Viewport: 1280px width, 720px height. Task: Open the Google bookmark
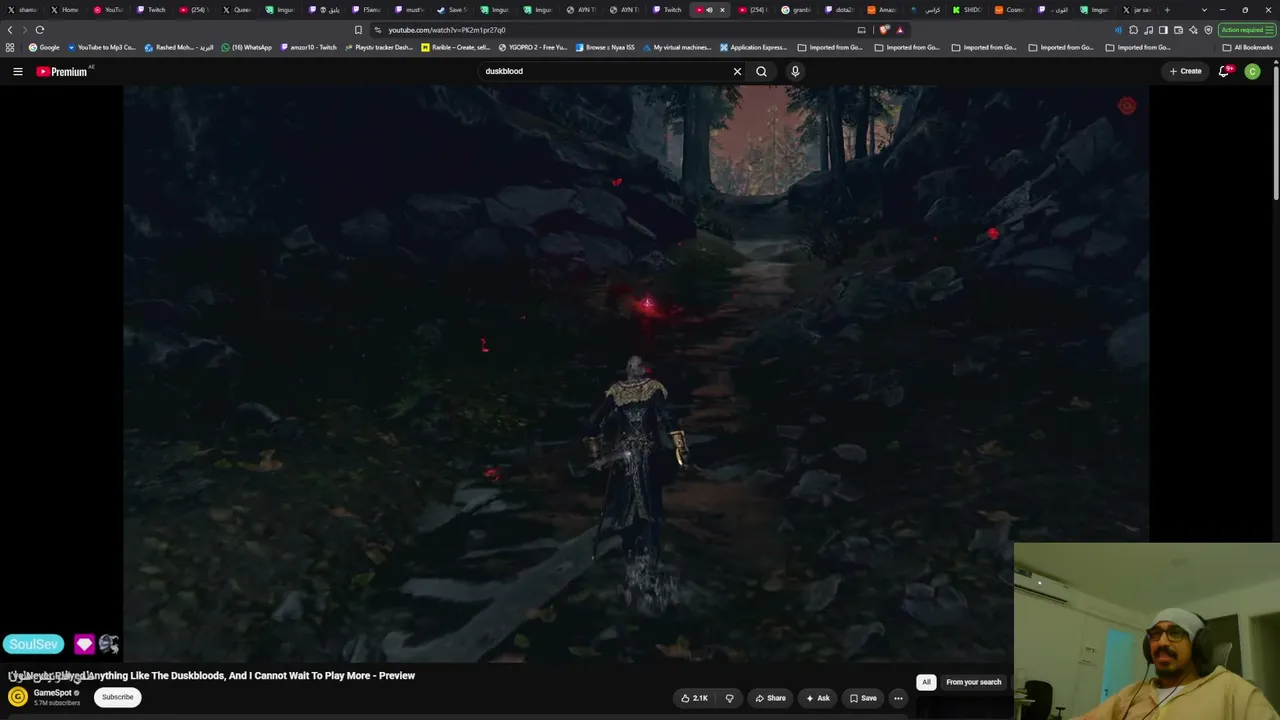pyautogui.click(x=44, y=47)
